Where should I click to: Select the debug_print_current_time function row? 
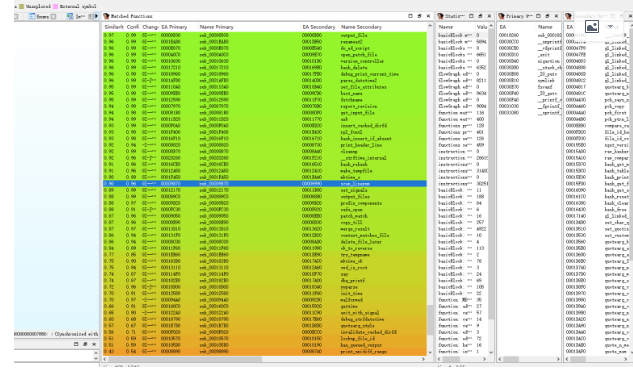[x=264, y=74]
